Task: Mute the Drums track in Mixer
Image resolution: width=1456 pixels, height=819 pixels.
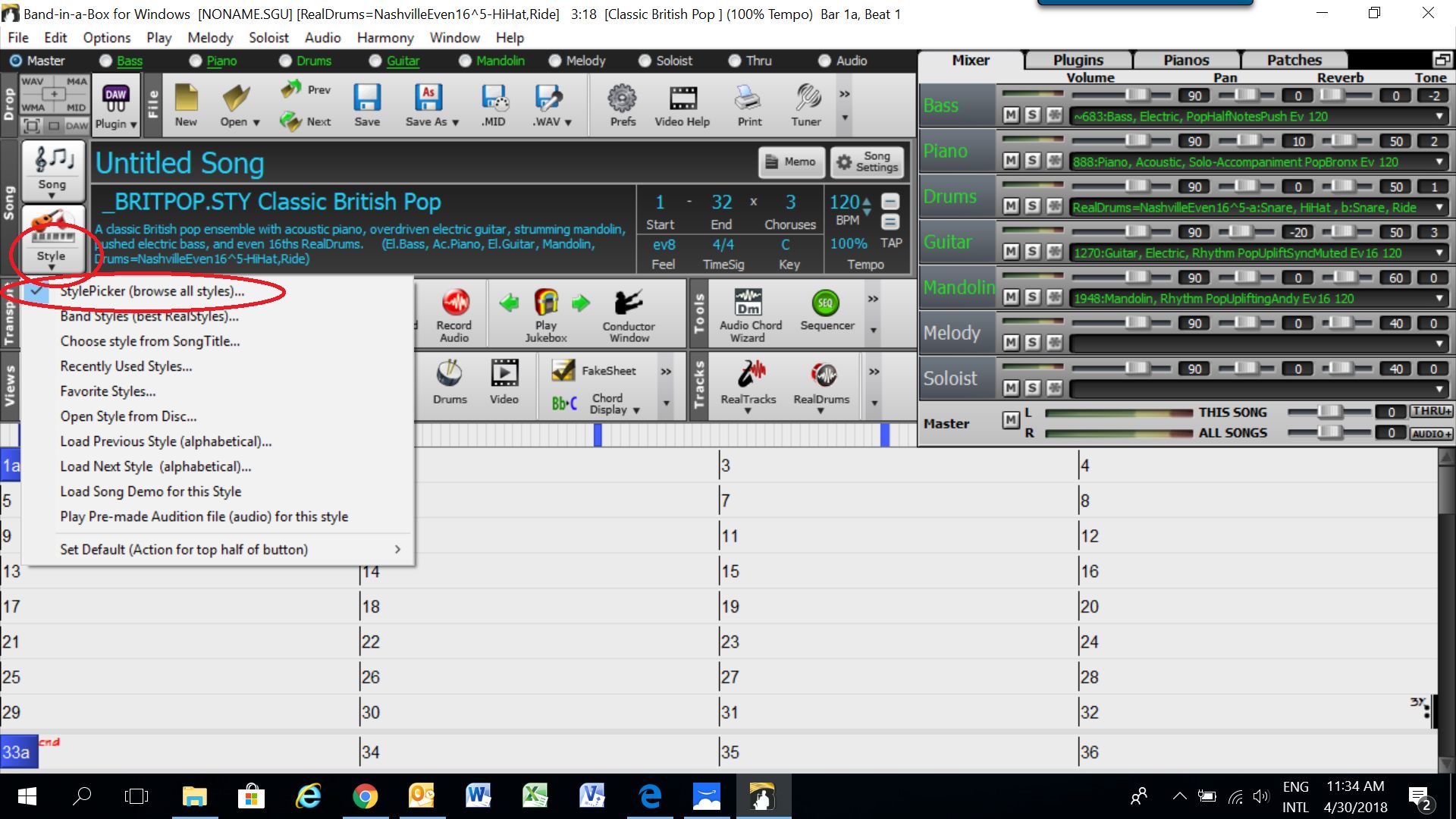Action: [1011, 206]
